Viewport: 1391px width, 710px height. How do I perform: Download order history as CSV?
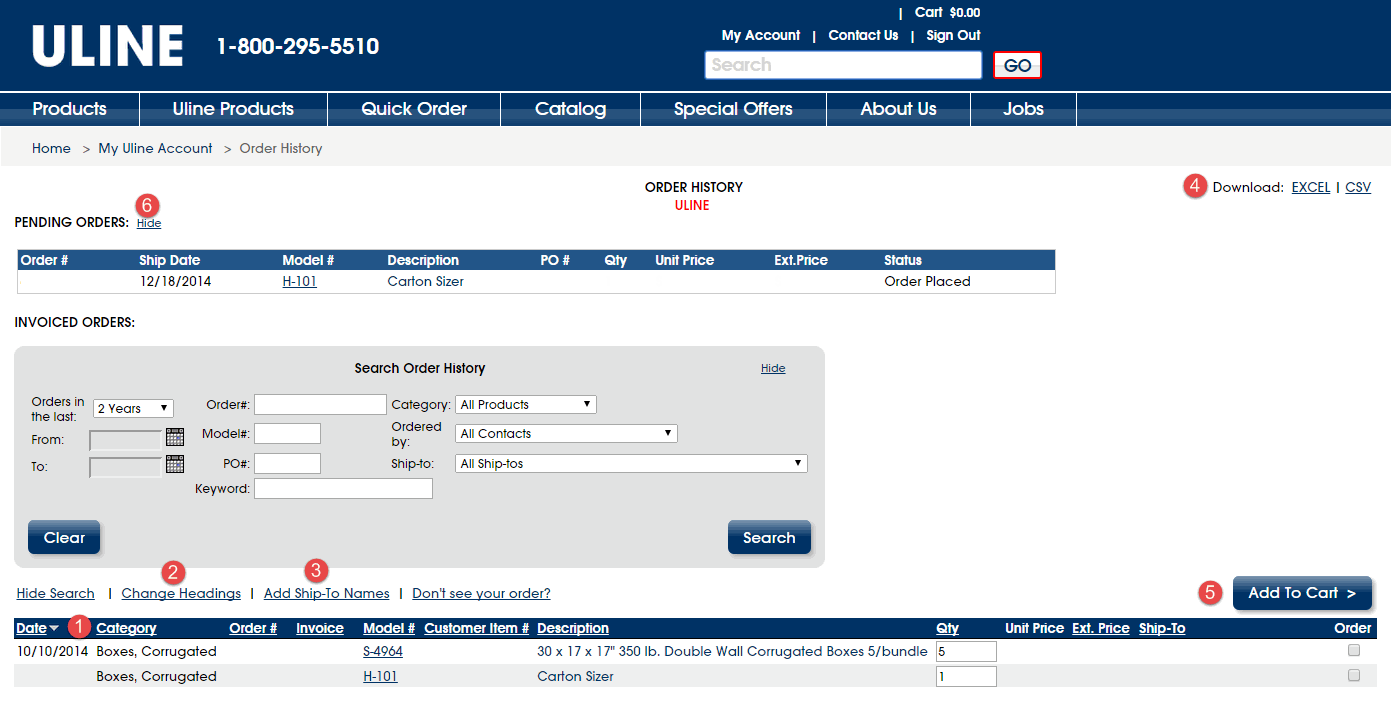click(1357, 187)
